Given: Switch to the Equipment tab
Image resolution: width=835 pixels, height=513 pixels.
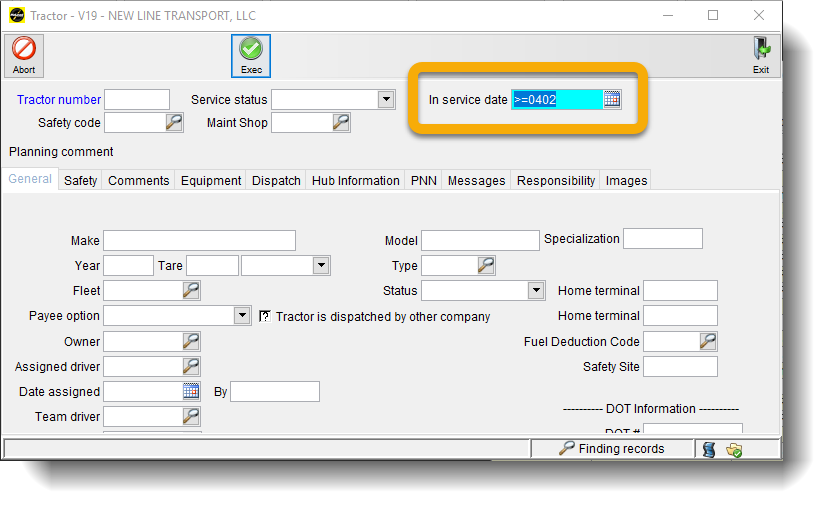Looking at the screenshot, I should pyautogui.click(x=211, y=181).
